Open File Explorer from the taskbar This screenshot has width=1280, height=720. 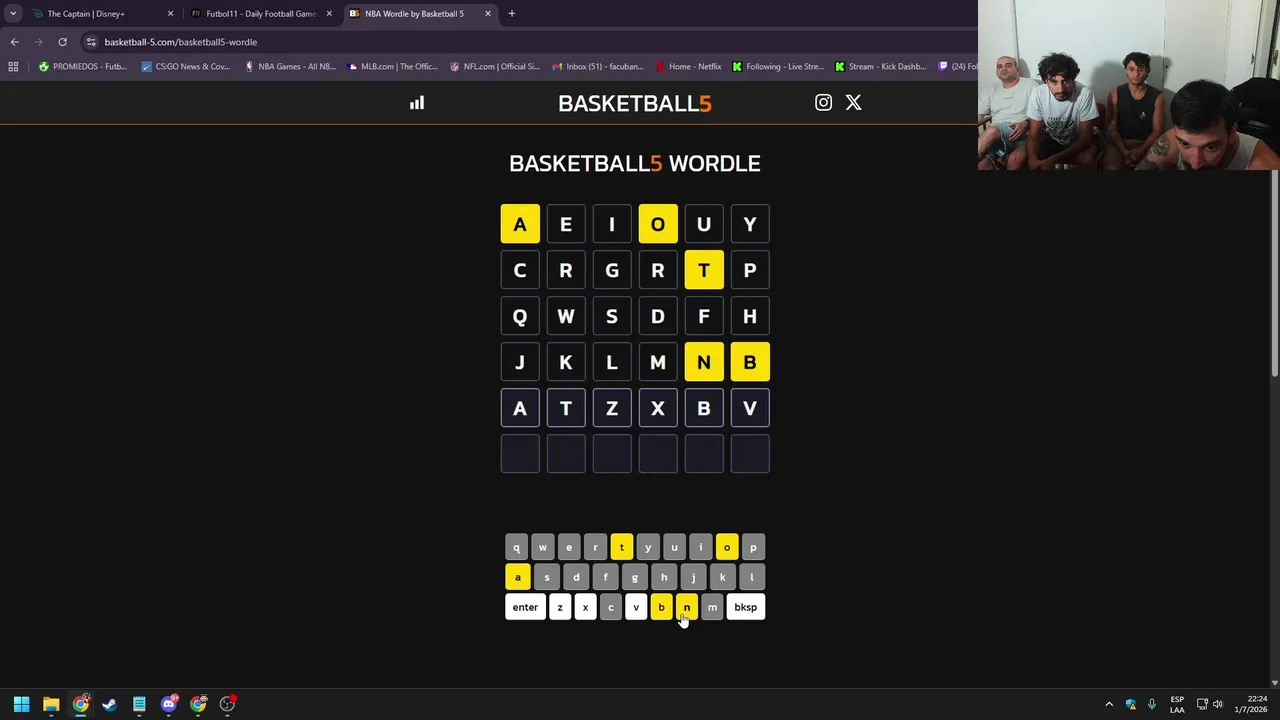point(51,704)
